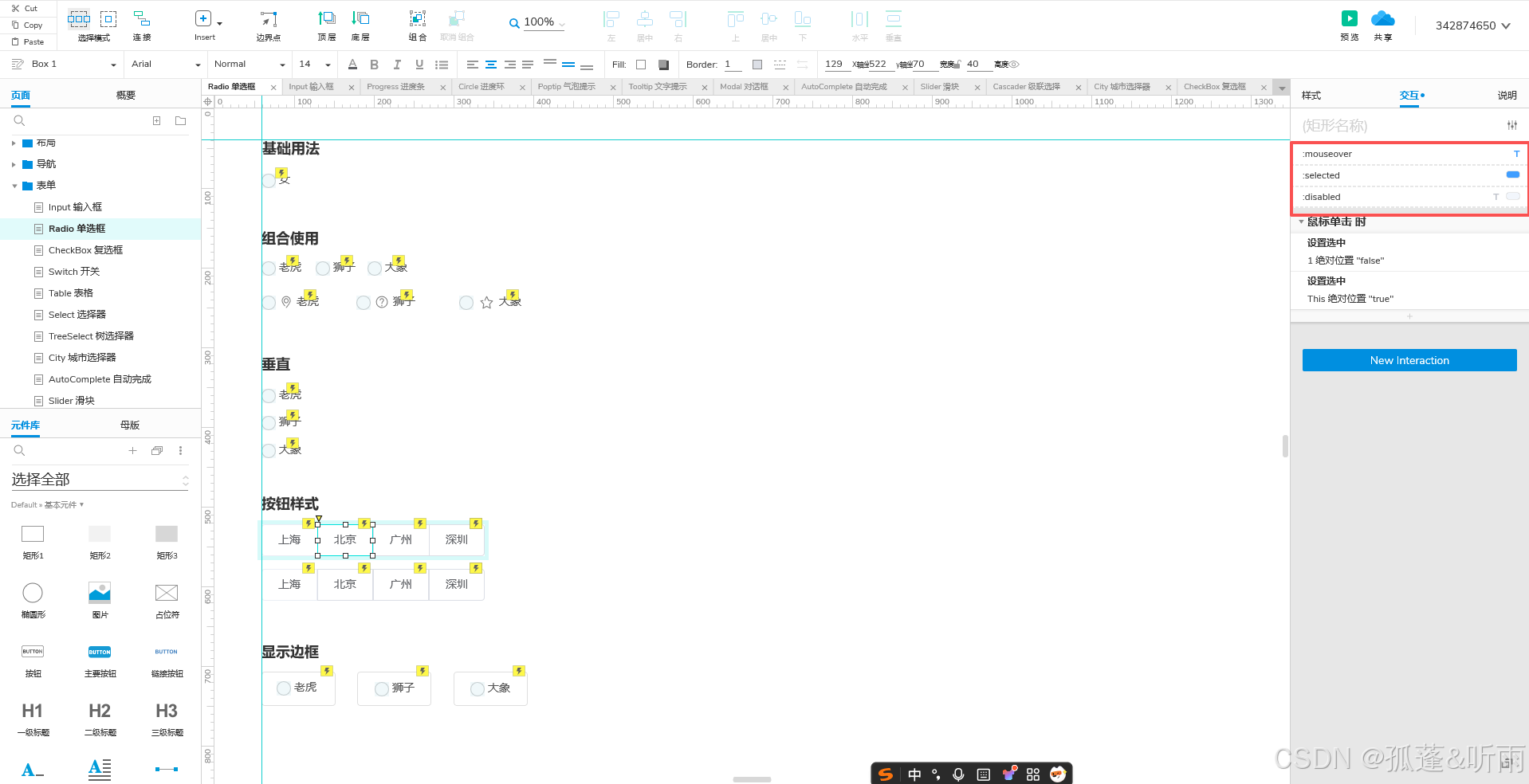The image size is (1529, 784).
Task: Open the interaction settings sliders icon
Action: [x=1512, y=125]
